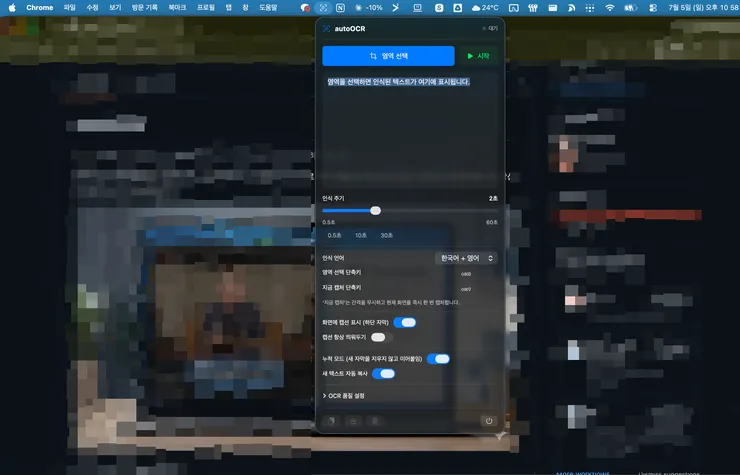Screen dimensions: 740x475
Task: Disable the 새 텍스트 자동 복사 switch
Action: point(383,374)
